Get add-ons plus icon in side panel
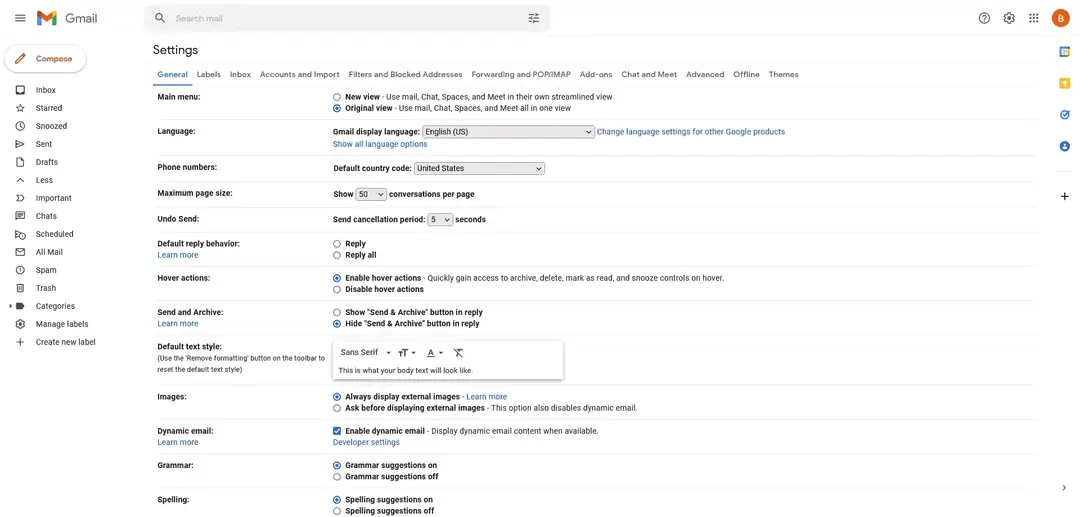The image size is (1080, 517). click(1064, 196)
